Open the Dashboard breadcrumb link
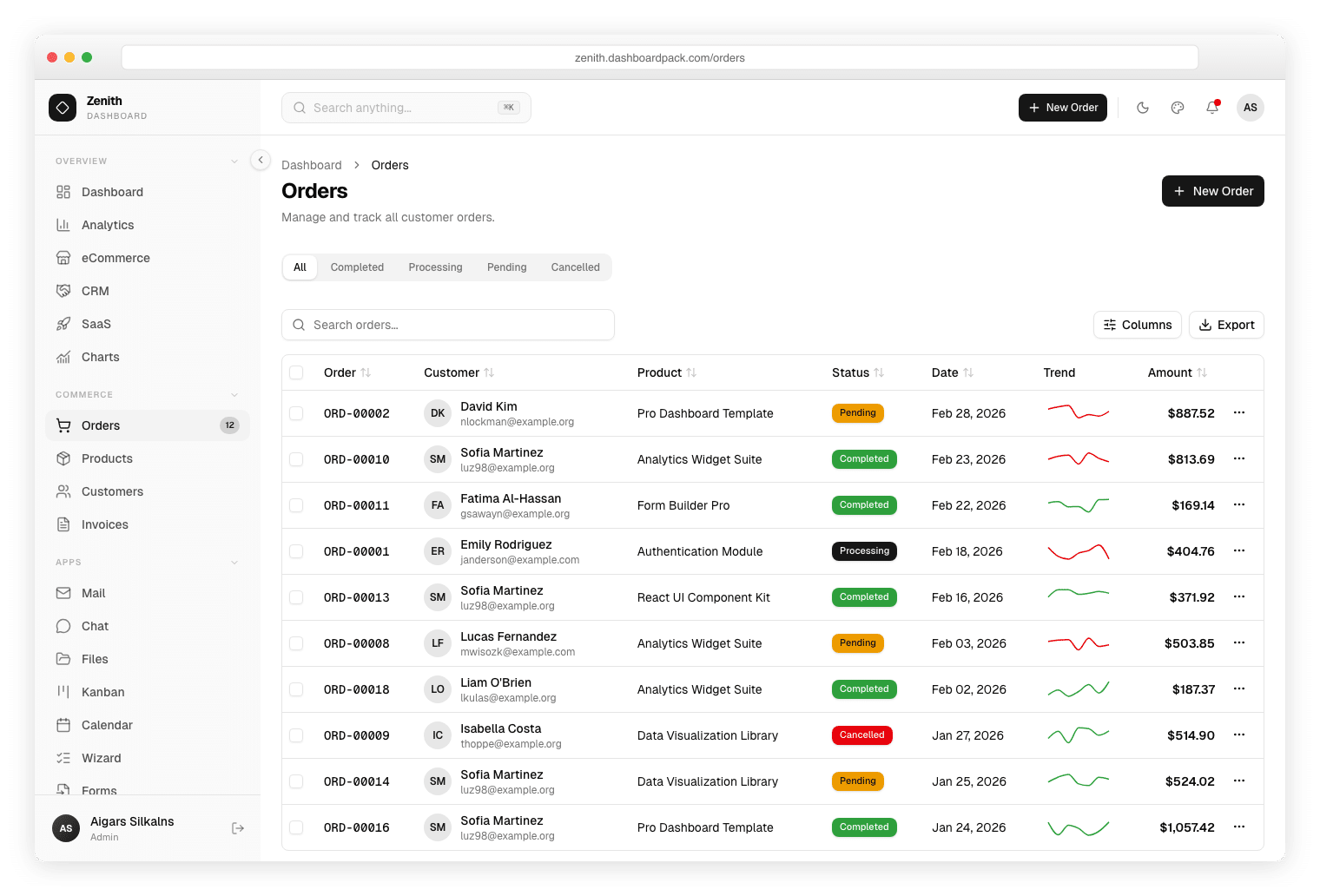The width and height of the screenshot is (1320, 896). pos(312,165)
